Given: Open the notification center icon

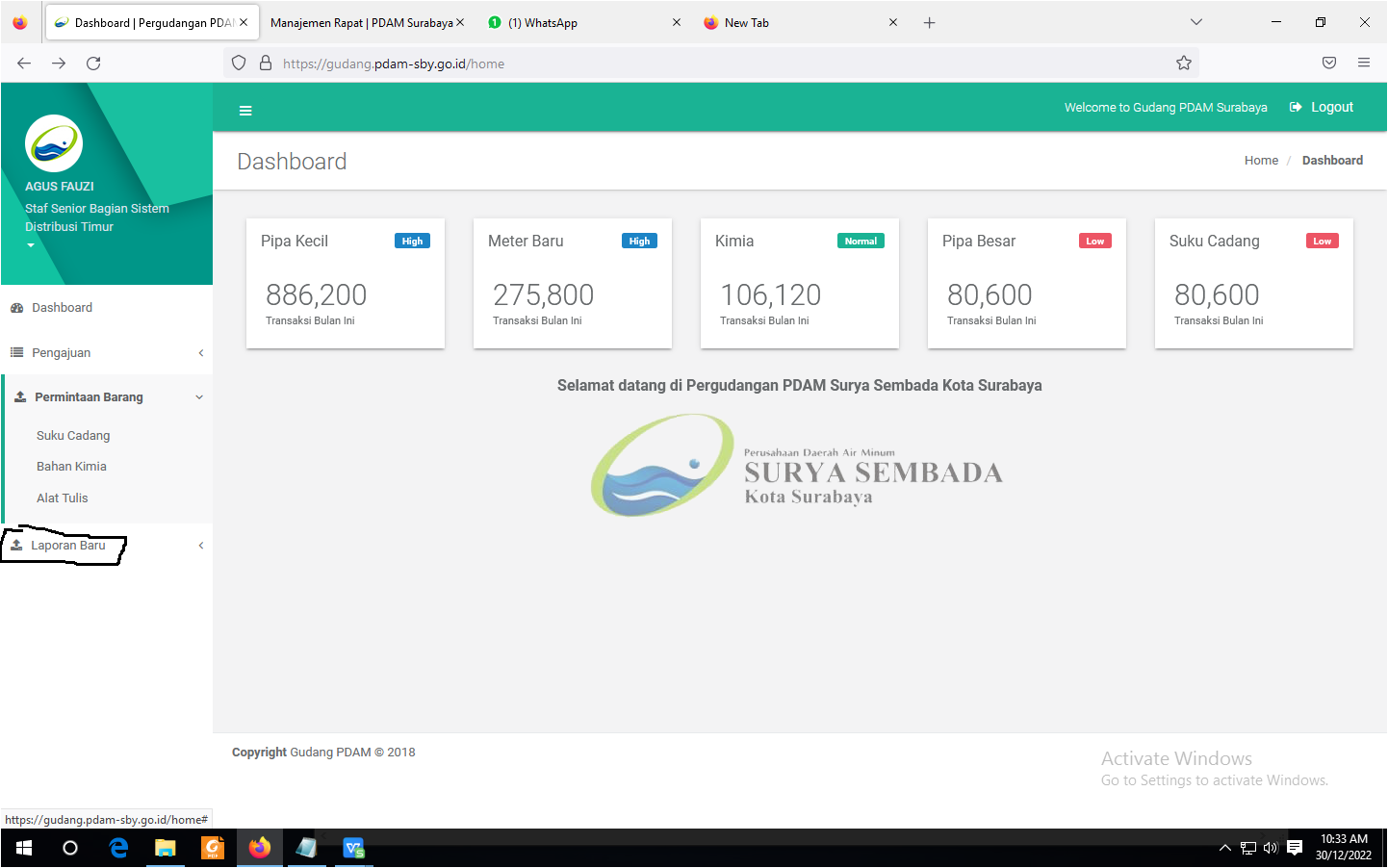Looking at the screenshot, I should click(x=1295, y=848).
